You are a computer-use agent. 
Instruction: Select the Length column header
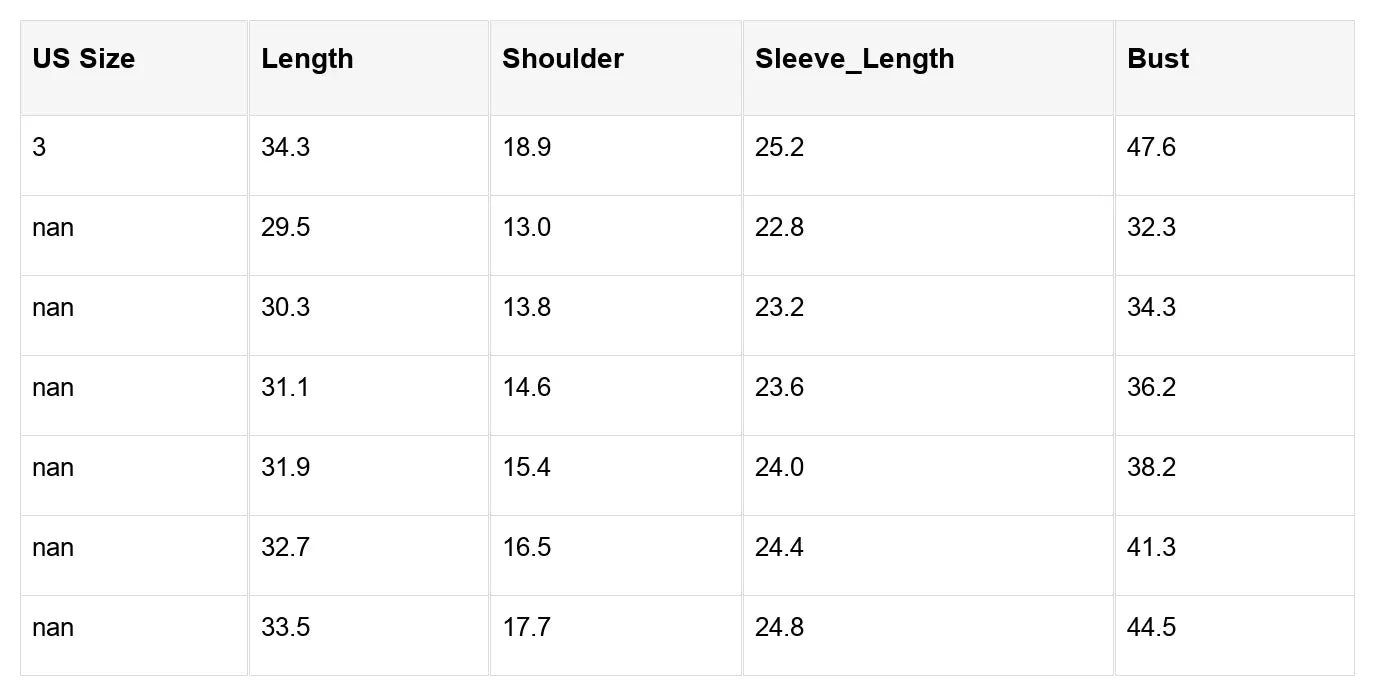coord(307,59)
